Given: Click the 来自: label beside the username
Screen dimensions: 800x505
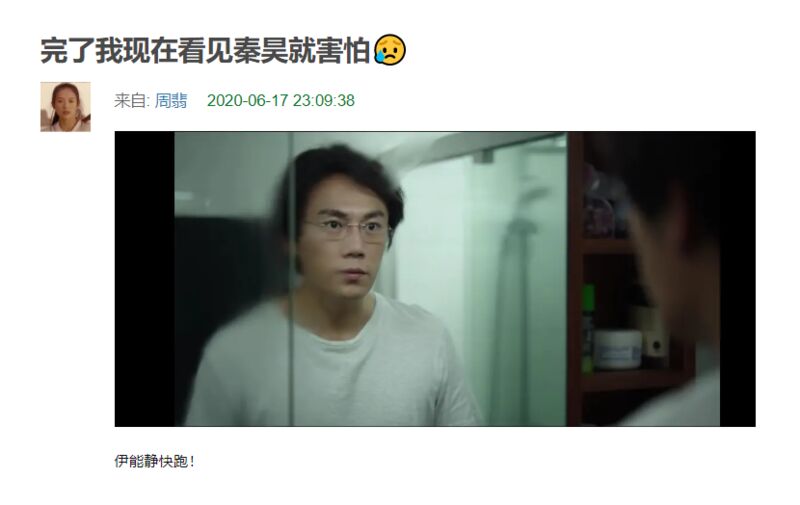Looking at the screenshot, I should coord(132,100).
